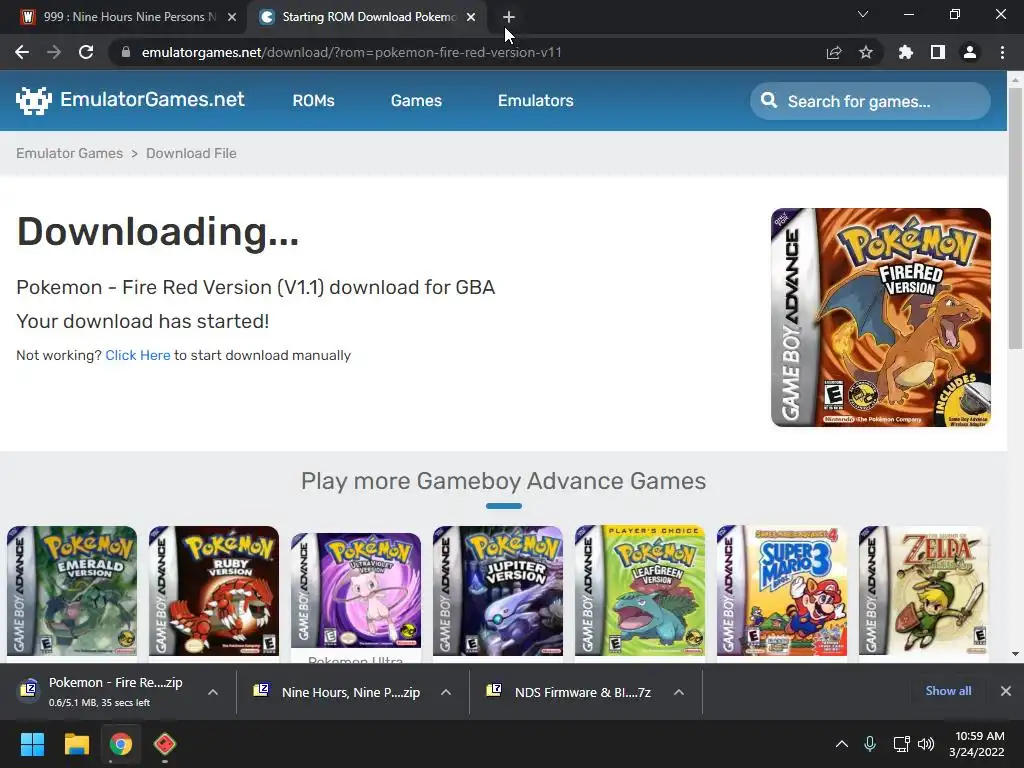
Task: Close the Starting ROM Download tab
Action: [471, 17]
